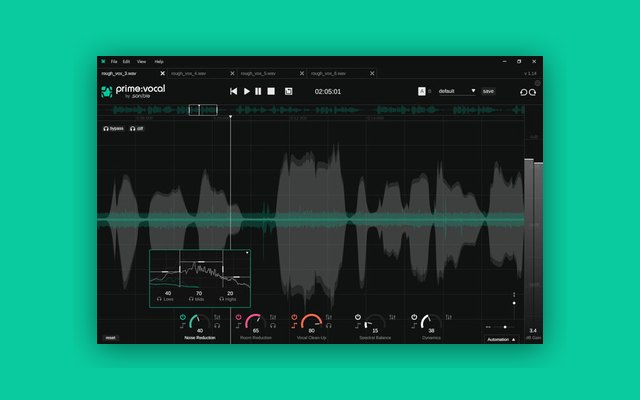Start playback with the play button
The height and width of the screenshot is (400, 640).
pos(247,91)
